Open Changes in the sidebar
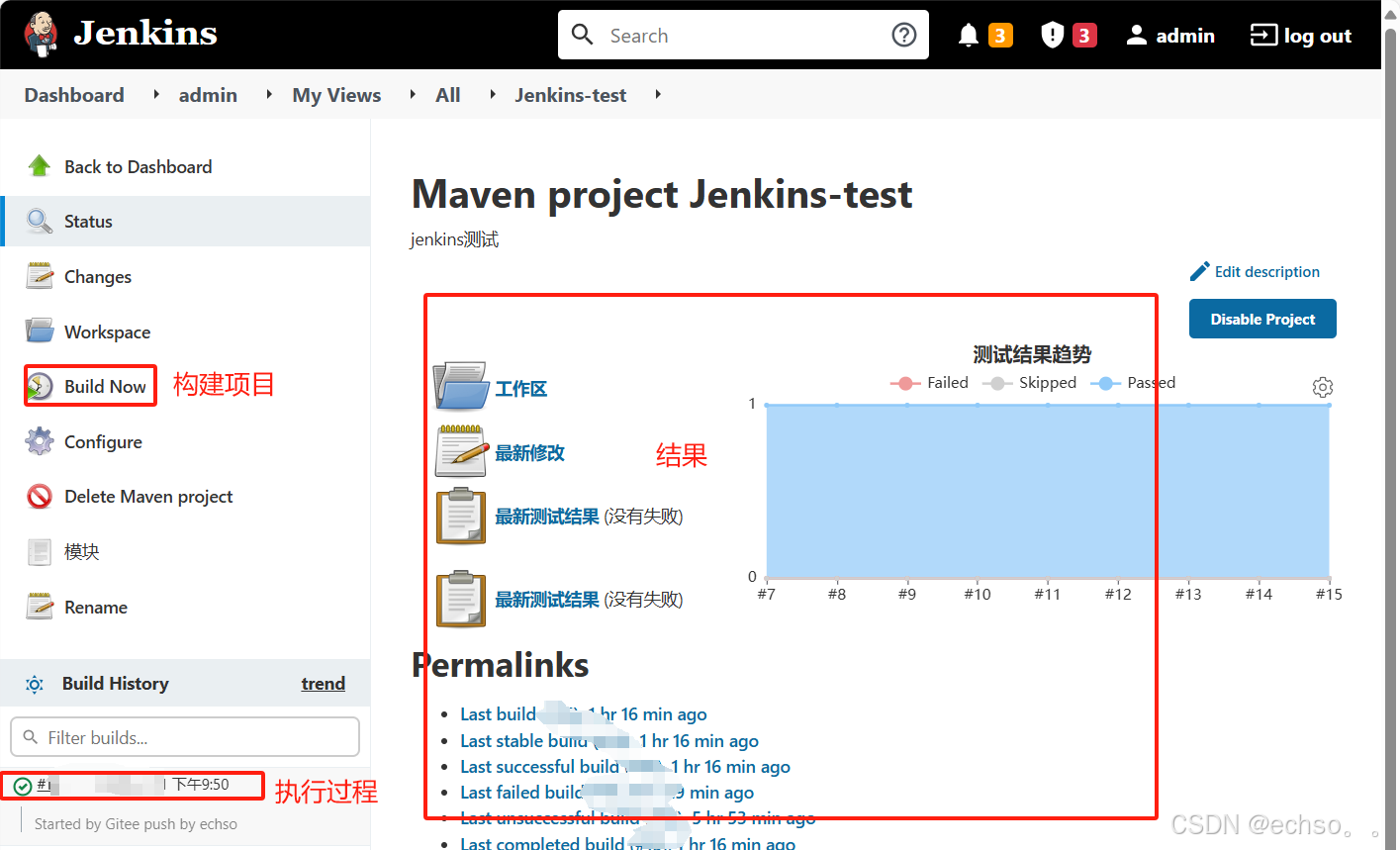Image resolution: width=1400 pixels, height=850 pixels. click(x=98, y=277)
